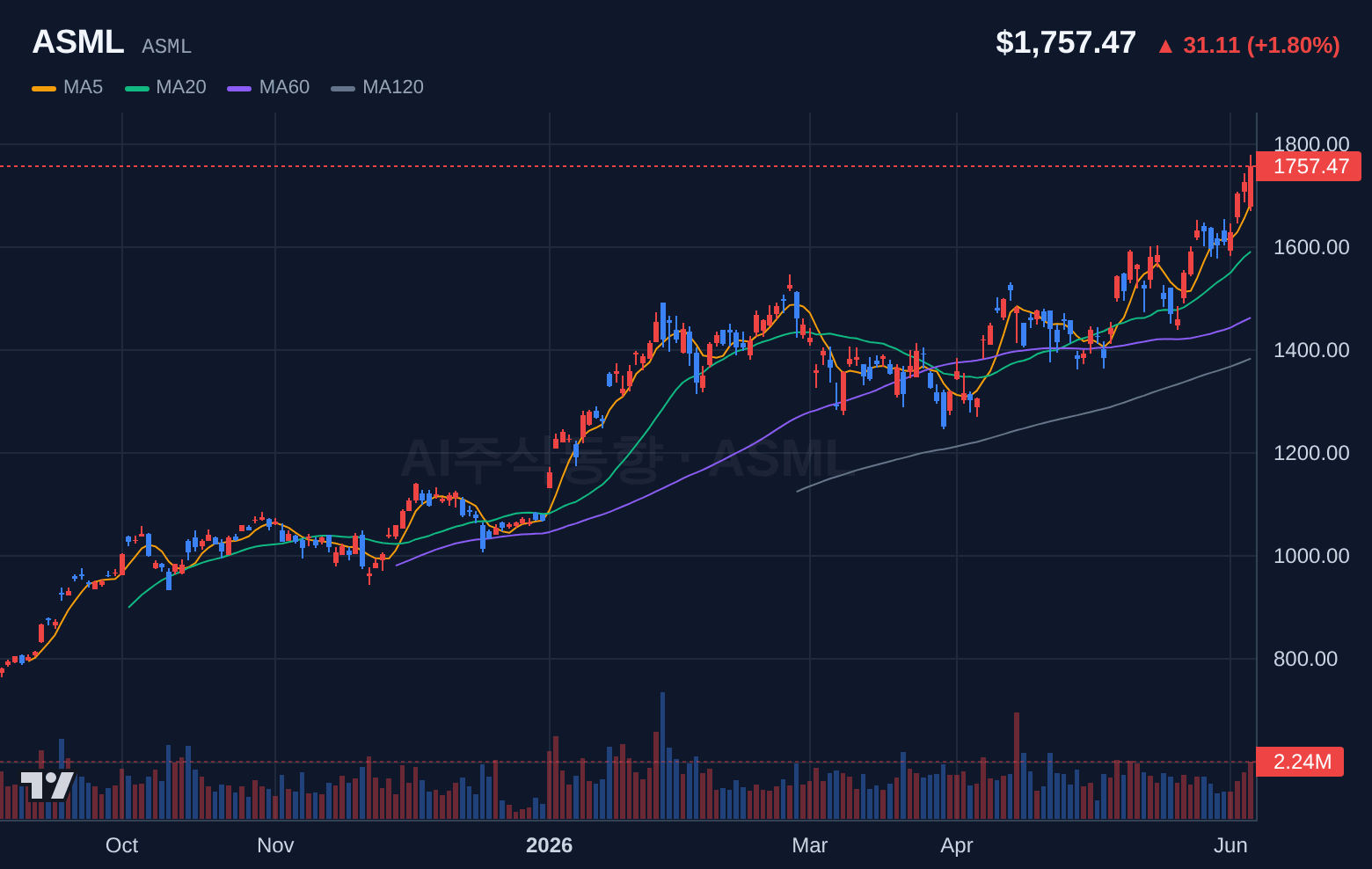
Task: Click the $1,757.47 current price
Action: [x=1066, y=42]
